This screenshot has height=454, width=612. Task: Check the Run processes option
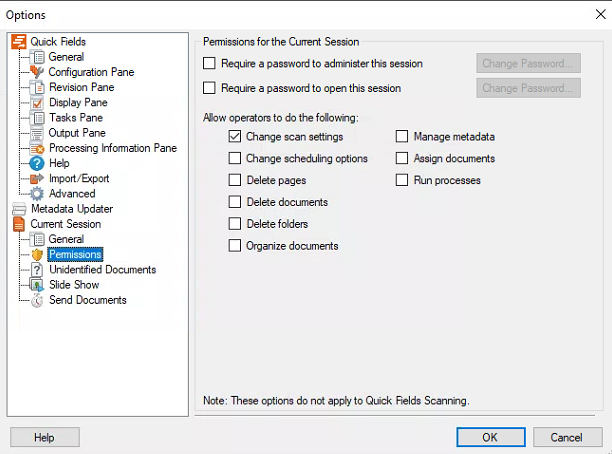pos(402,180)
